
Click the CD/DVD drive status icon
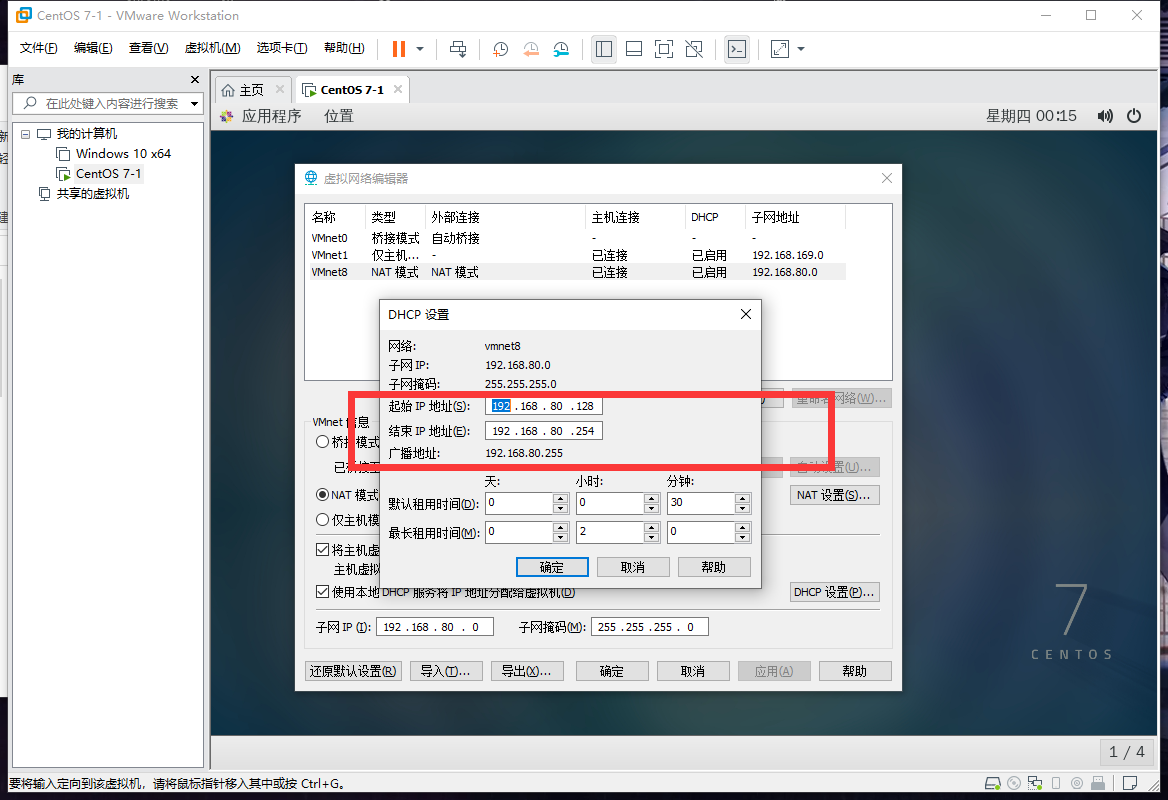tap(1014, 783)
